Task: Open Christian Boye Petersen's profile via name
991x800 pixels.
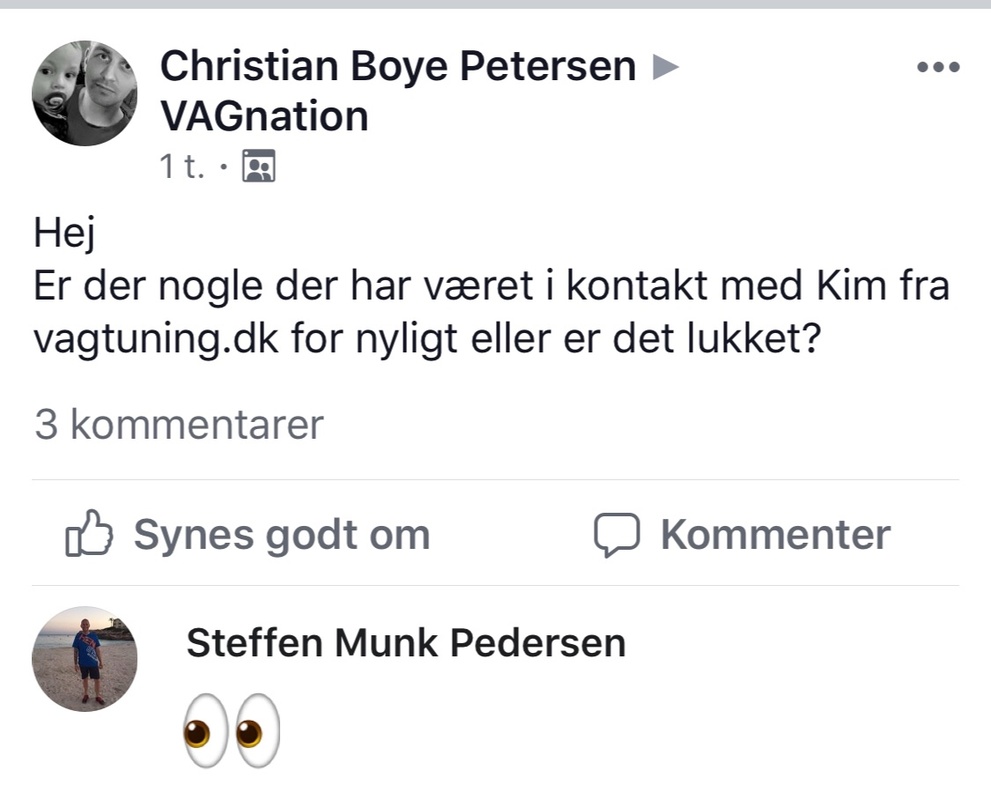Action: pyautogui.click(x=398, y=67)
